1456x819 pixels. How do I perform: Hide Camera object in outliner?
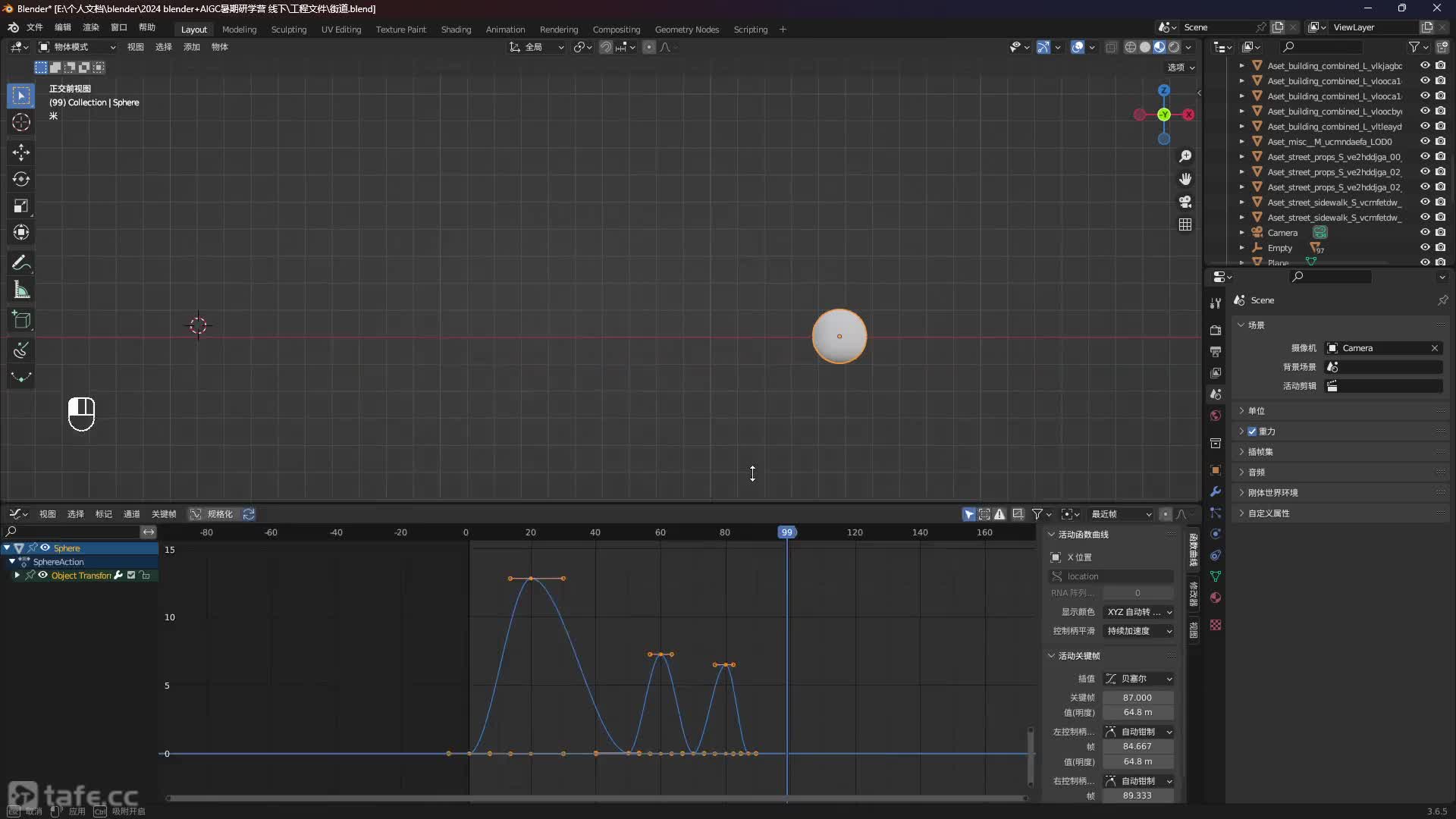click(x=1425, y=232)
